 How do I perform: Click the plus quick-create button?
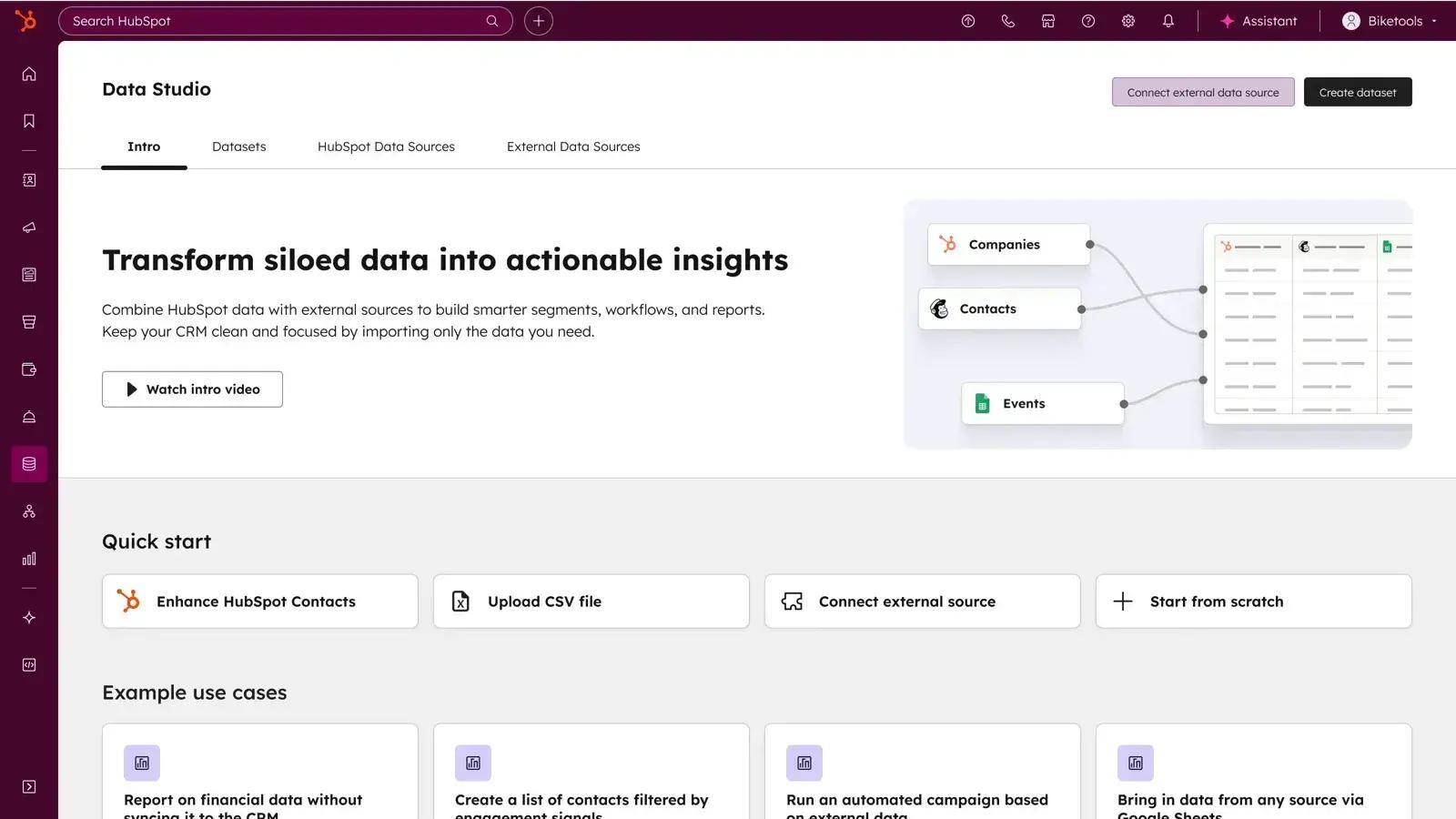539,21
